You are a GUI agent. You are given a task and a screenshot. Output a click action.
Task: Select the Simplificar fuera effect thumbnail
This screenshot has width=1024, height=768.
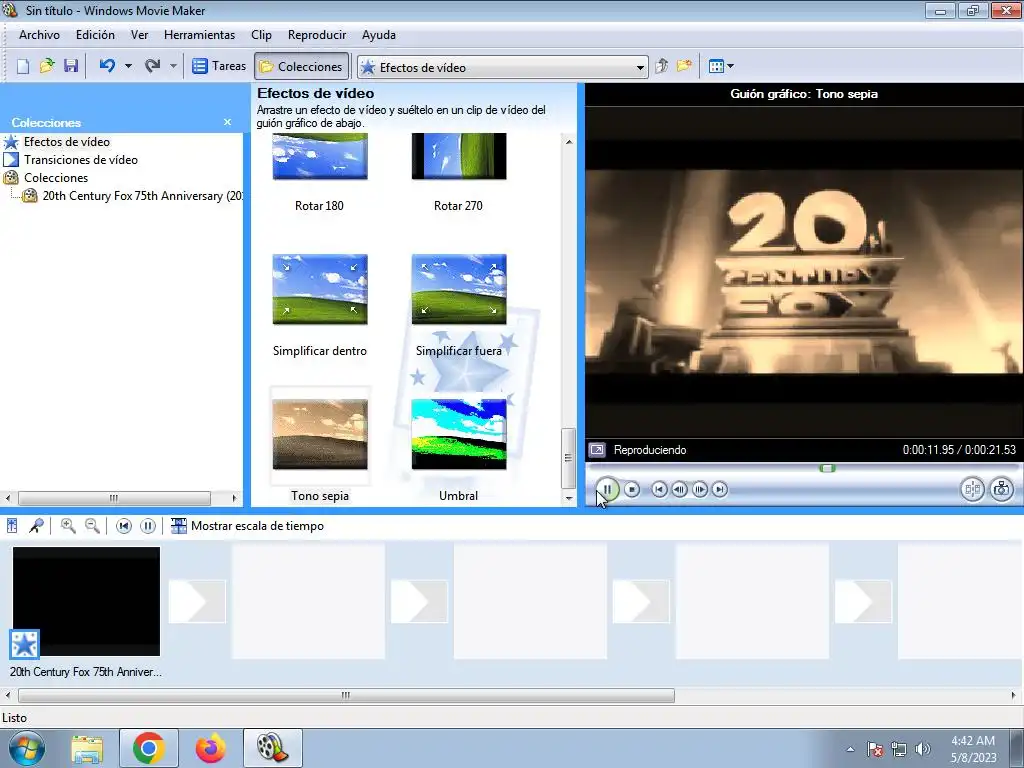(458, 289)
